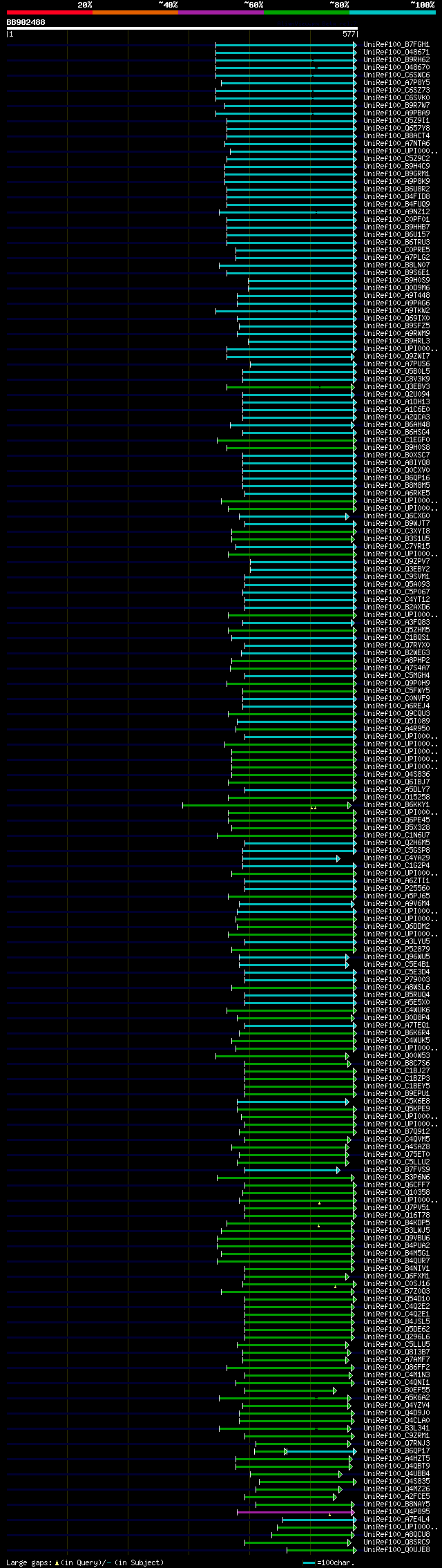Select hit label UniRef100_C4YA29

pyautogui.click(x=396, y=858)
